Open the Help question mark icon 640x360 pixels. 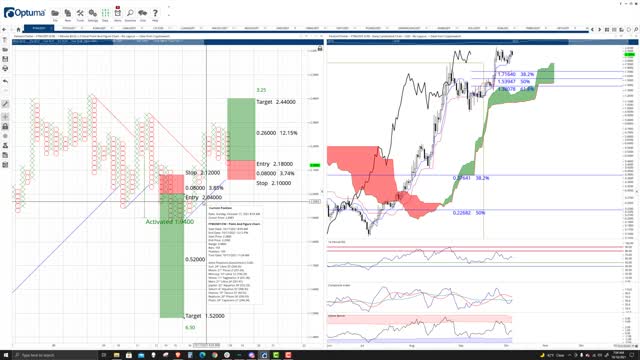click(x=155, y=13)
